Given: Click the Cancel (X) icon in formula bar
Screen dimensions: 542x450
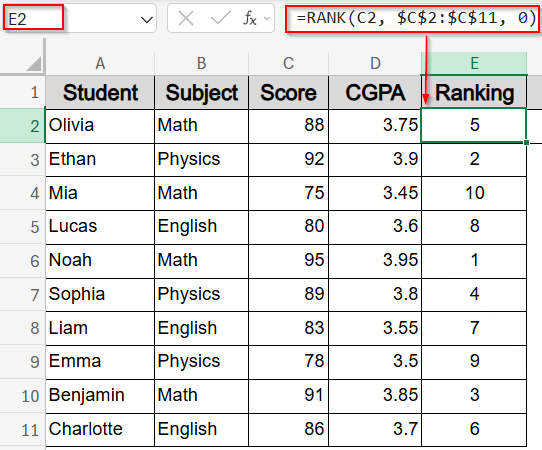Looking at the screenshot, I should [x=186, y=18].
